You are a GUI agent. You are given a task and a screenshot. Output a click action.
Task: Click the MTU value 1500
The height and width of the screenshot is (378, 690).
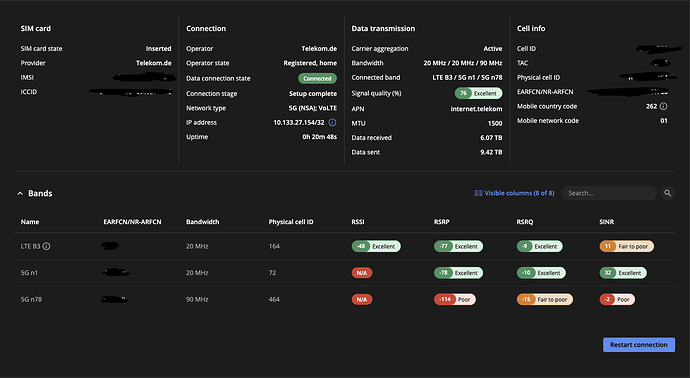point(495,123)
